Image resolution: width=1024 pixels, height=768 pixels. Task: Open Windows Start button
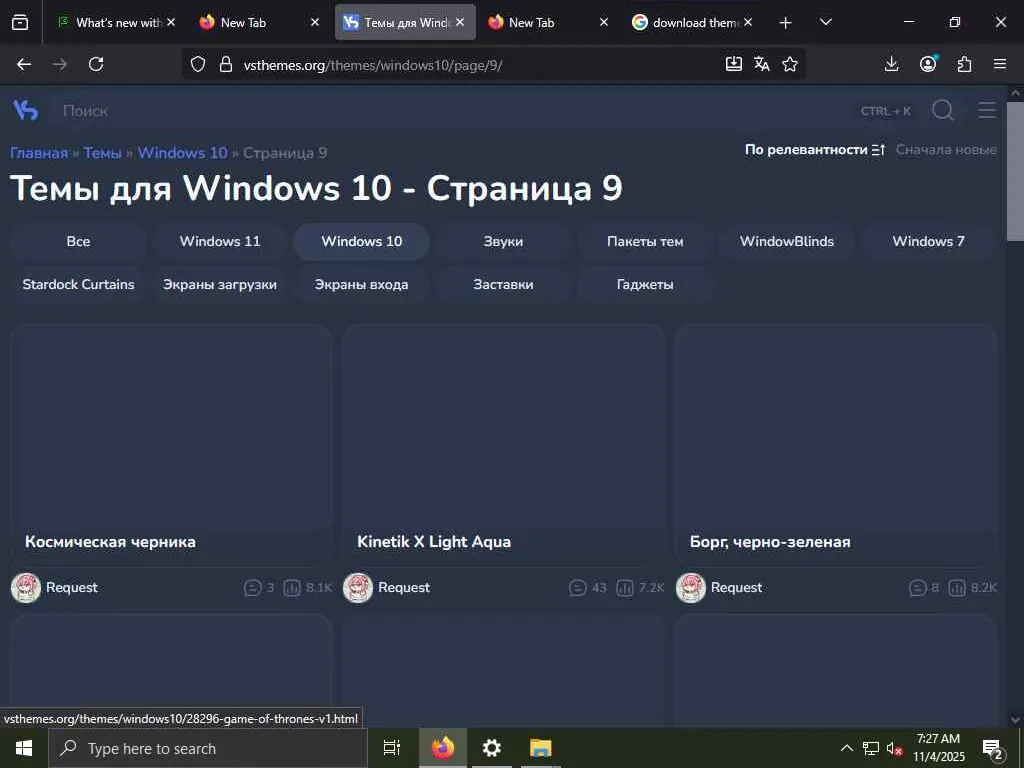24,748
